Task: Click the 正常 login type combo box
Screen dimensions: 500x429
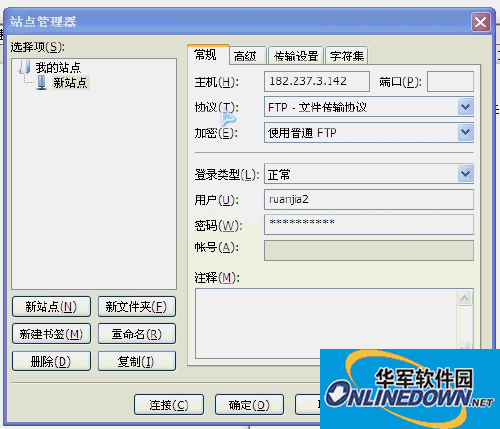Action: tap(369, 174)
